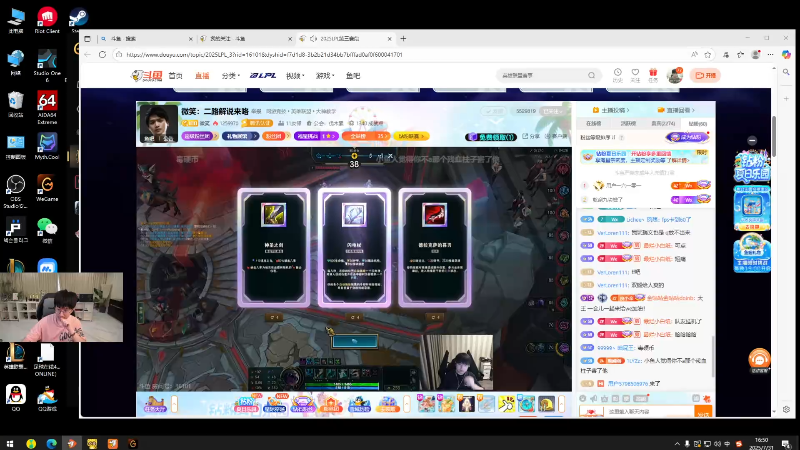The width and height of the screenshot is (800, 450).
Task: Open Edge icon in taskbar
Action: [52, 444]
